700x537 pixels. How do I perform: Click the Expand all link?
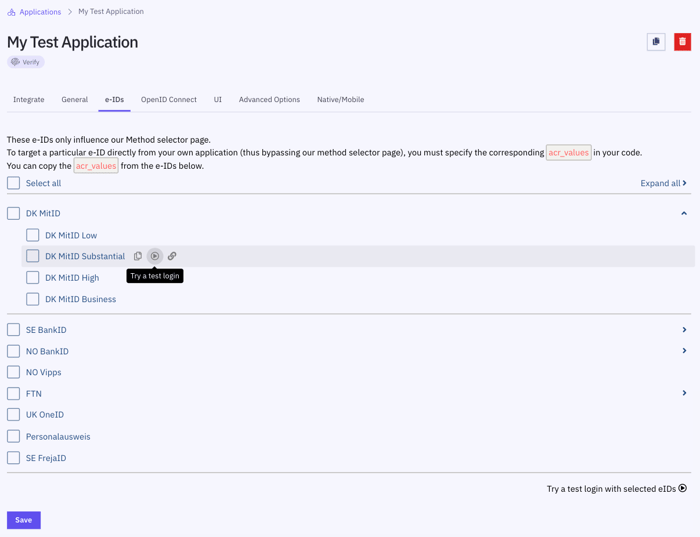pos(663,183)
